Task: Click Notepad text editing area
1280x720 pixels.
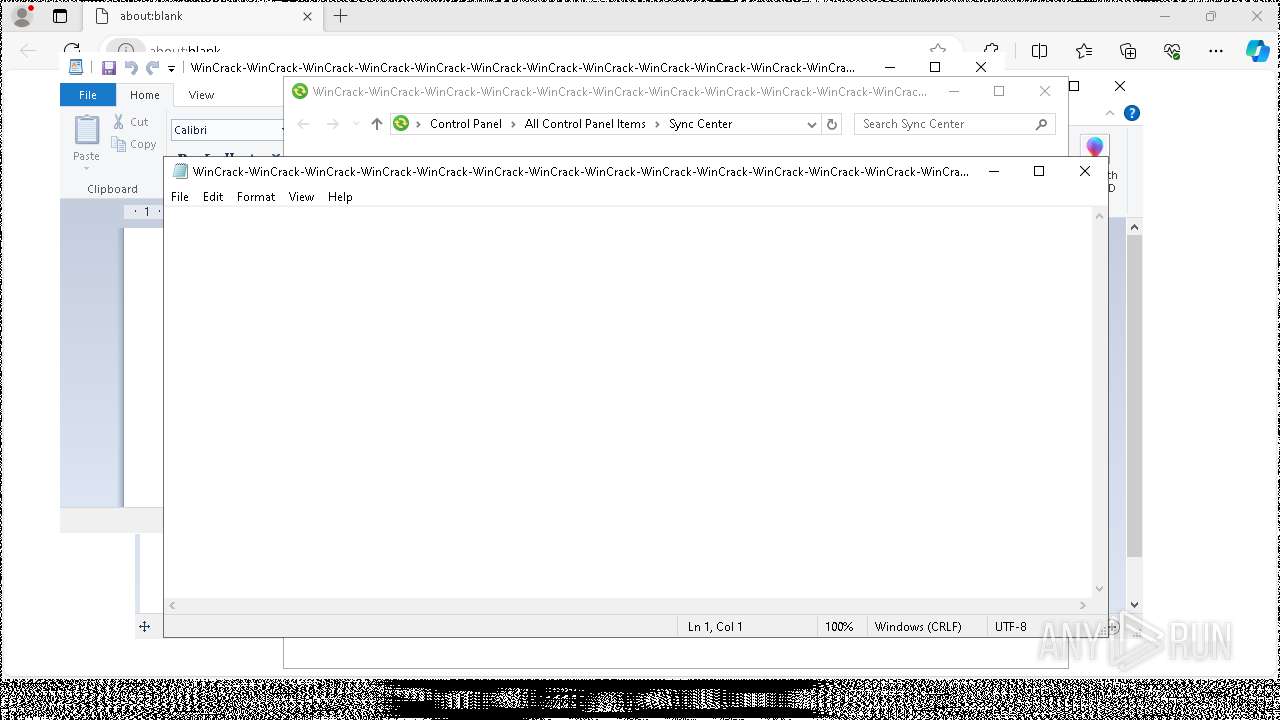Action: 628,402
